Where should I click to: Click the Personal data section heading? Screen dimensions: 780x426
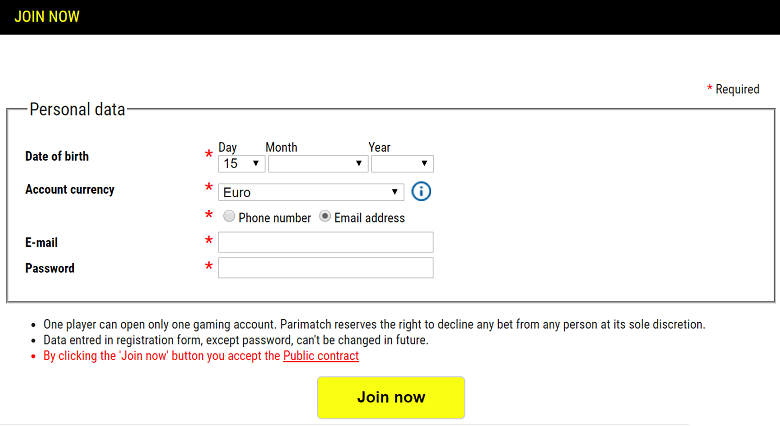(x=78, y=110)
